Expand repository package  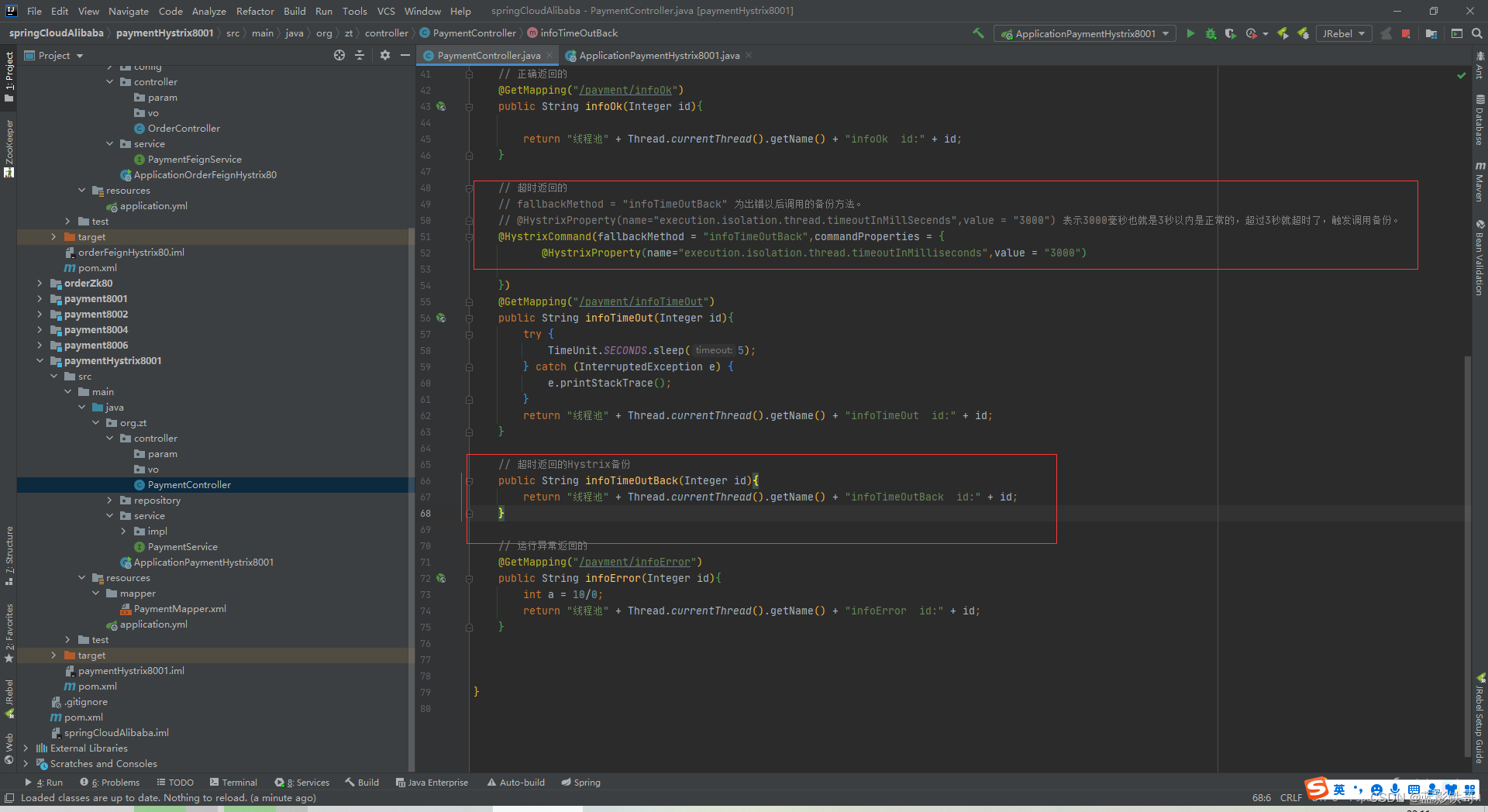coord(109,500)
